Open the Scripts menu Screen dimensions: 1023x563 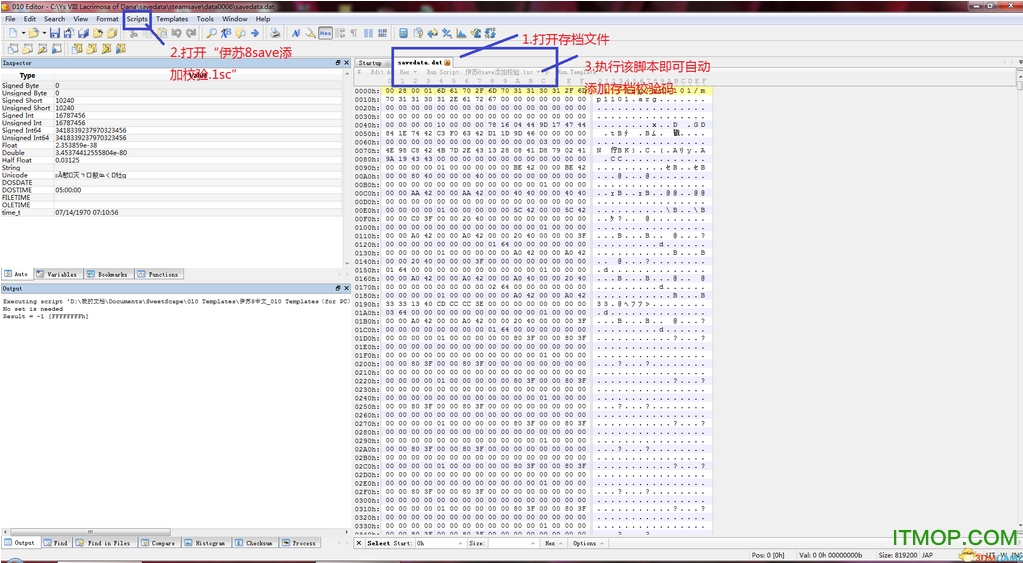coord(137,19)
